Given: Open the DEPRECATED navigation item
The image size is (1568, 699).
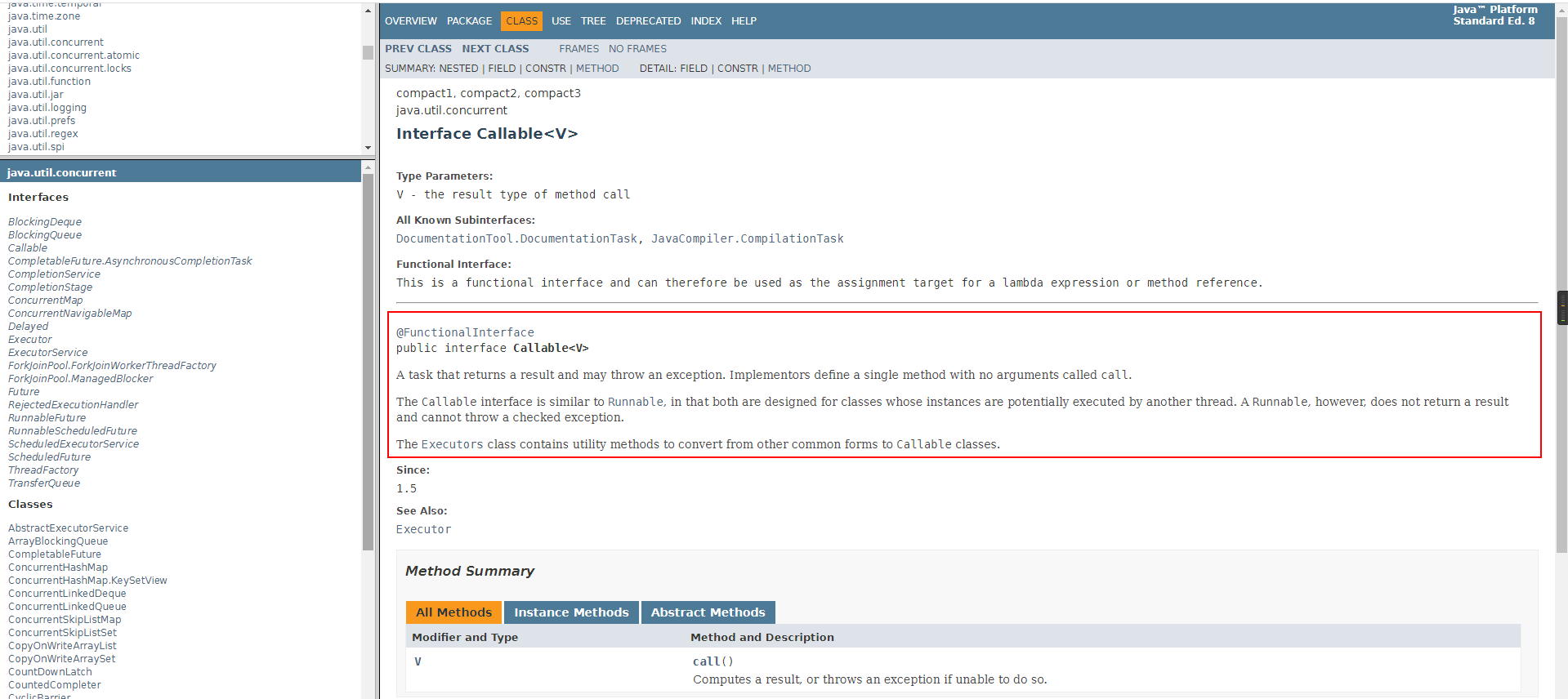Looking at the screenshot, I should click(648, 21).
